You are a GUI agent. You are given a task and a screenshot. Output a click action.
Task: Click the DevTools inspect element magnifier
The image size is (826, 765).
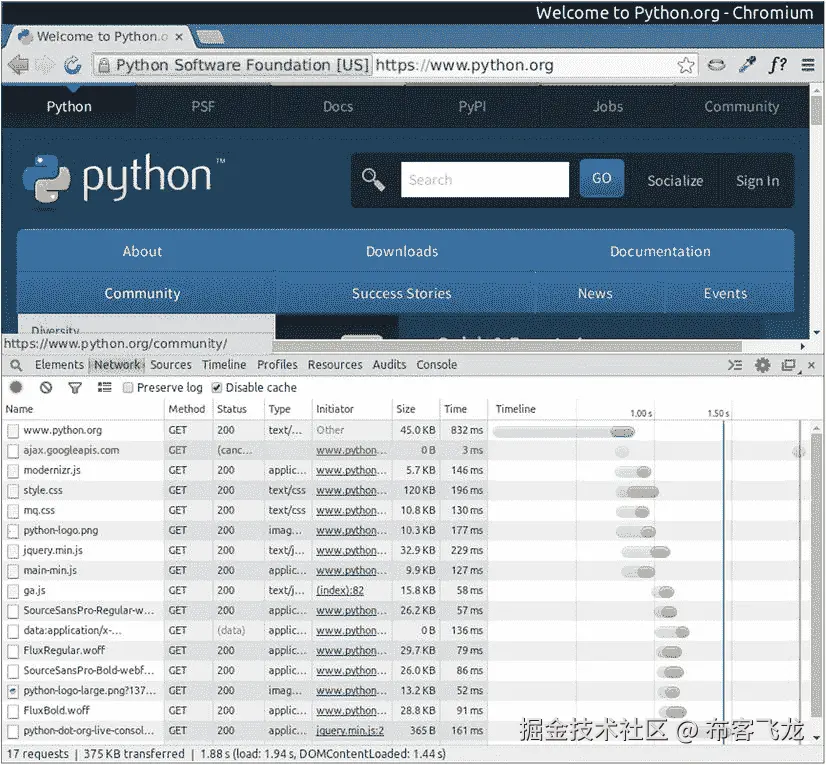coord(16,365)
